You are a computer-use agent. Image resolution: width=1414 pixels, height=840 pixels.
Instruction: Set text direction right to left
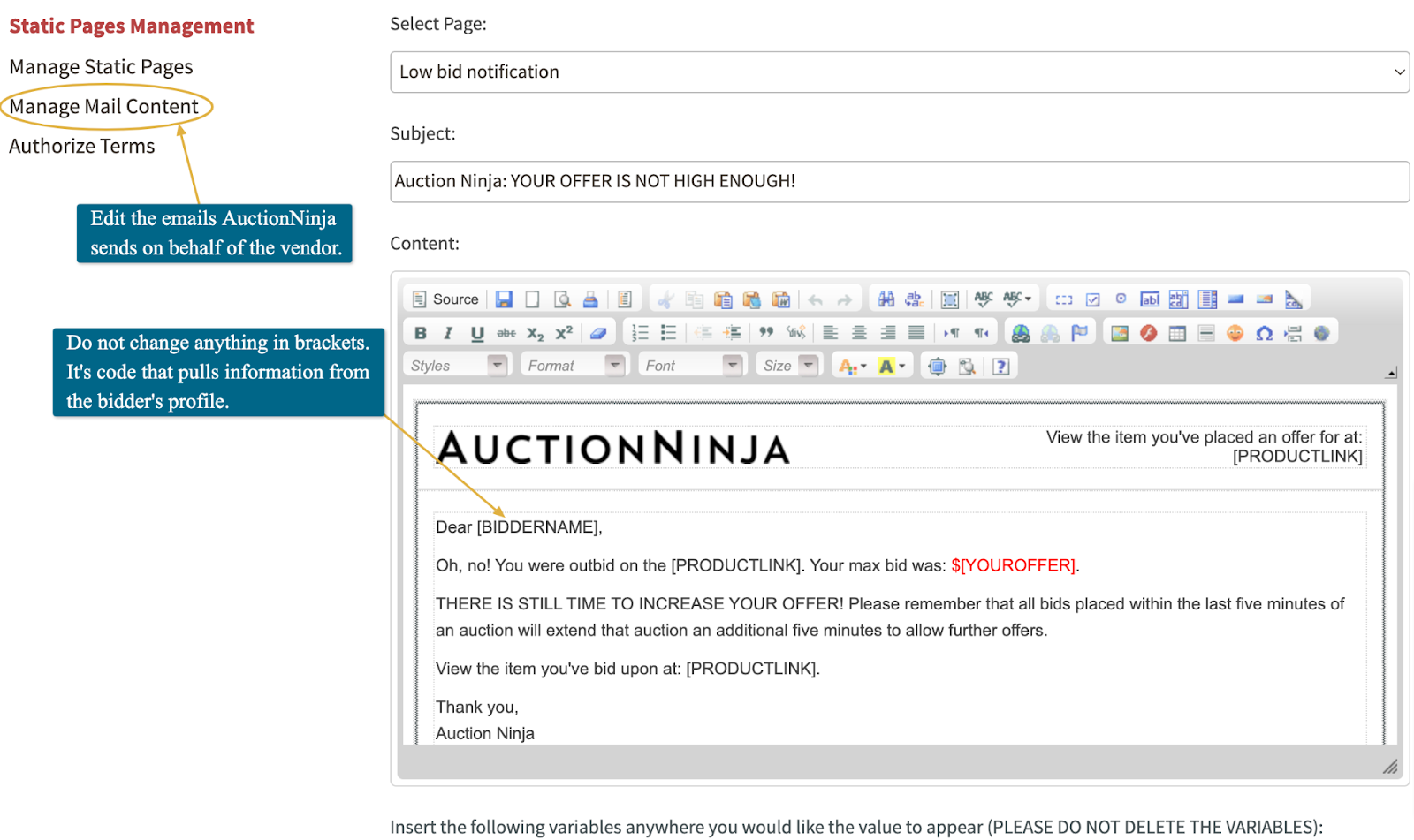981,333
